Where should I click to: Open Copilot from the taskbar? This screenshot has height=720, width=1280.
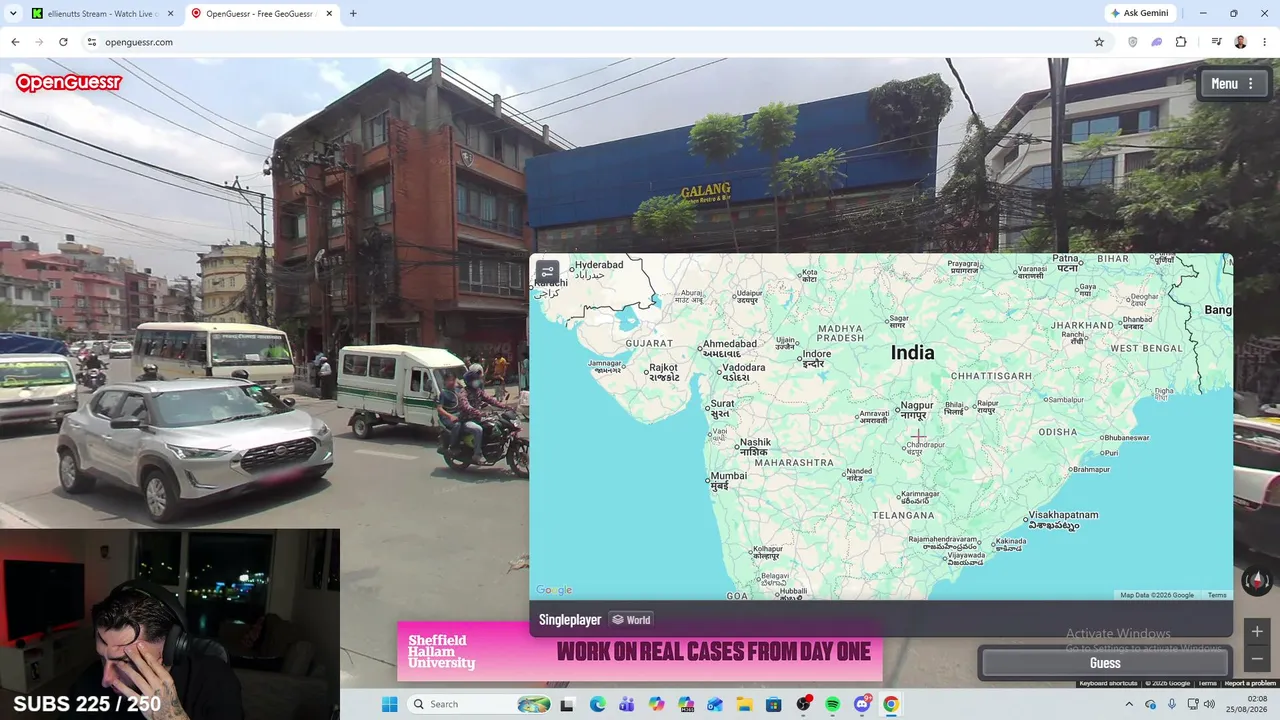(656, 704)
